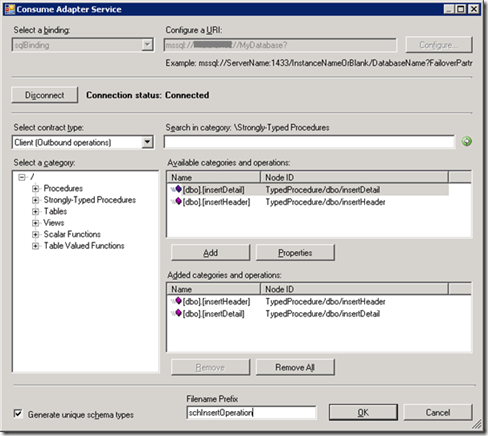Click Name column header in added operations
The image size is (488, 436).
(214, 289)
